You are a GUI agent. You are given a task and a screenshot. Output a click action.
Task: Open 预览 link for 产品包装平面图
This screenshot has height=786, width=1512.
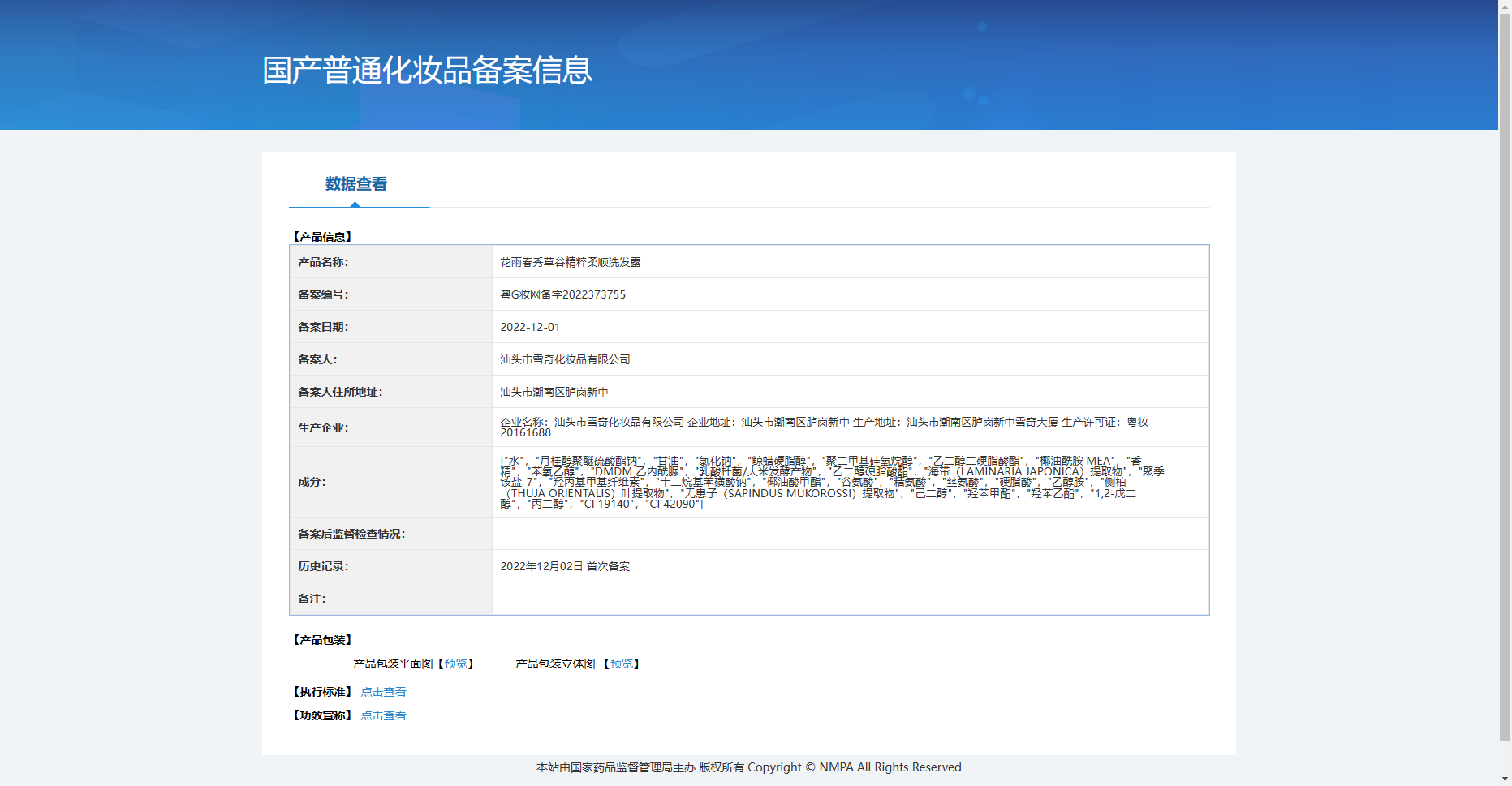(455, 664)
